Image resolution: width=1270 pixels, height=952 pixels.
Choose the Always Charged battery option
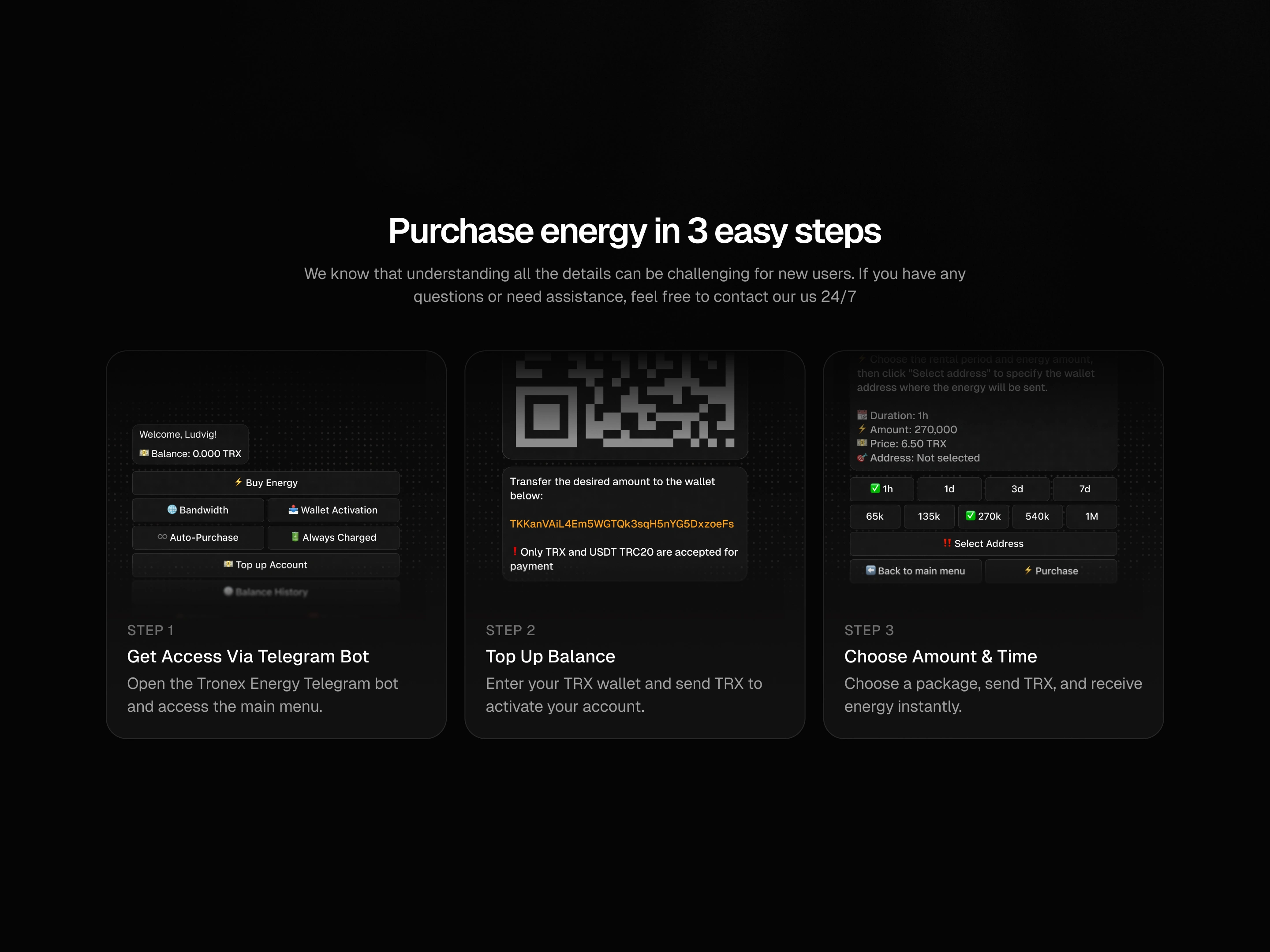333,537
